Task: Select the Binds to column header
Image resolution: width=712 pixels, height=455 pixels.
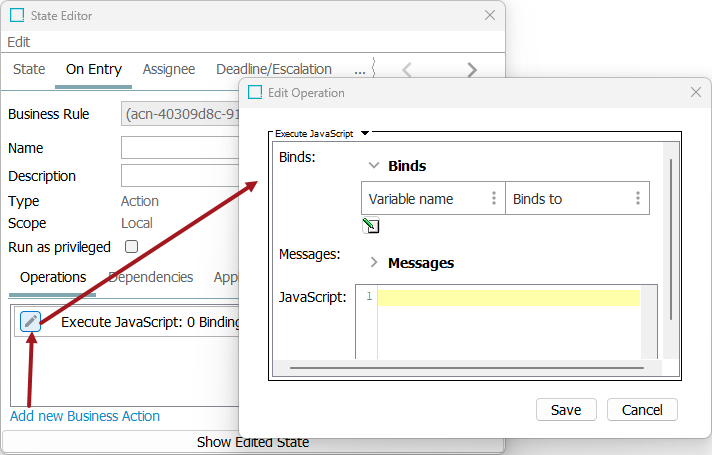Action: (x=577, y=198)
